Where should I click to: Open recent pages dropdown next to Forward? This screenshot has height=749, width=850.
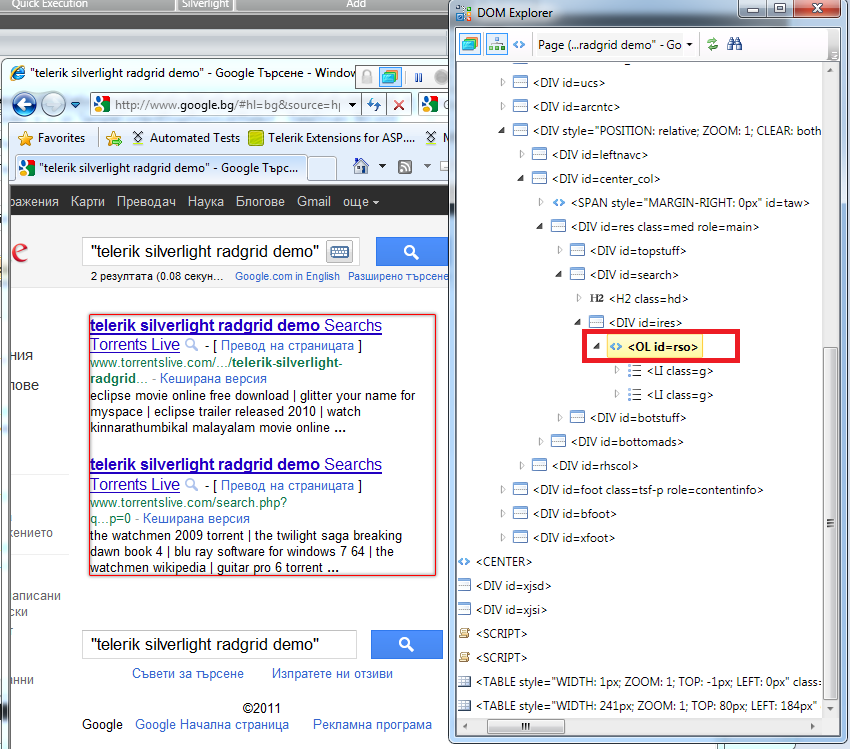[x=75, y=105]
